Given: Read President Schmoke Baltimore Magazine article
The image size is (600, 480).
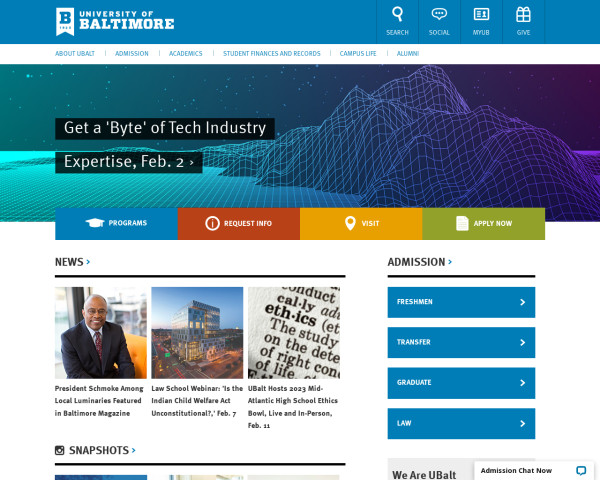Looking at the screenshot, I should click(99, 401).
